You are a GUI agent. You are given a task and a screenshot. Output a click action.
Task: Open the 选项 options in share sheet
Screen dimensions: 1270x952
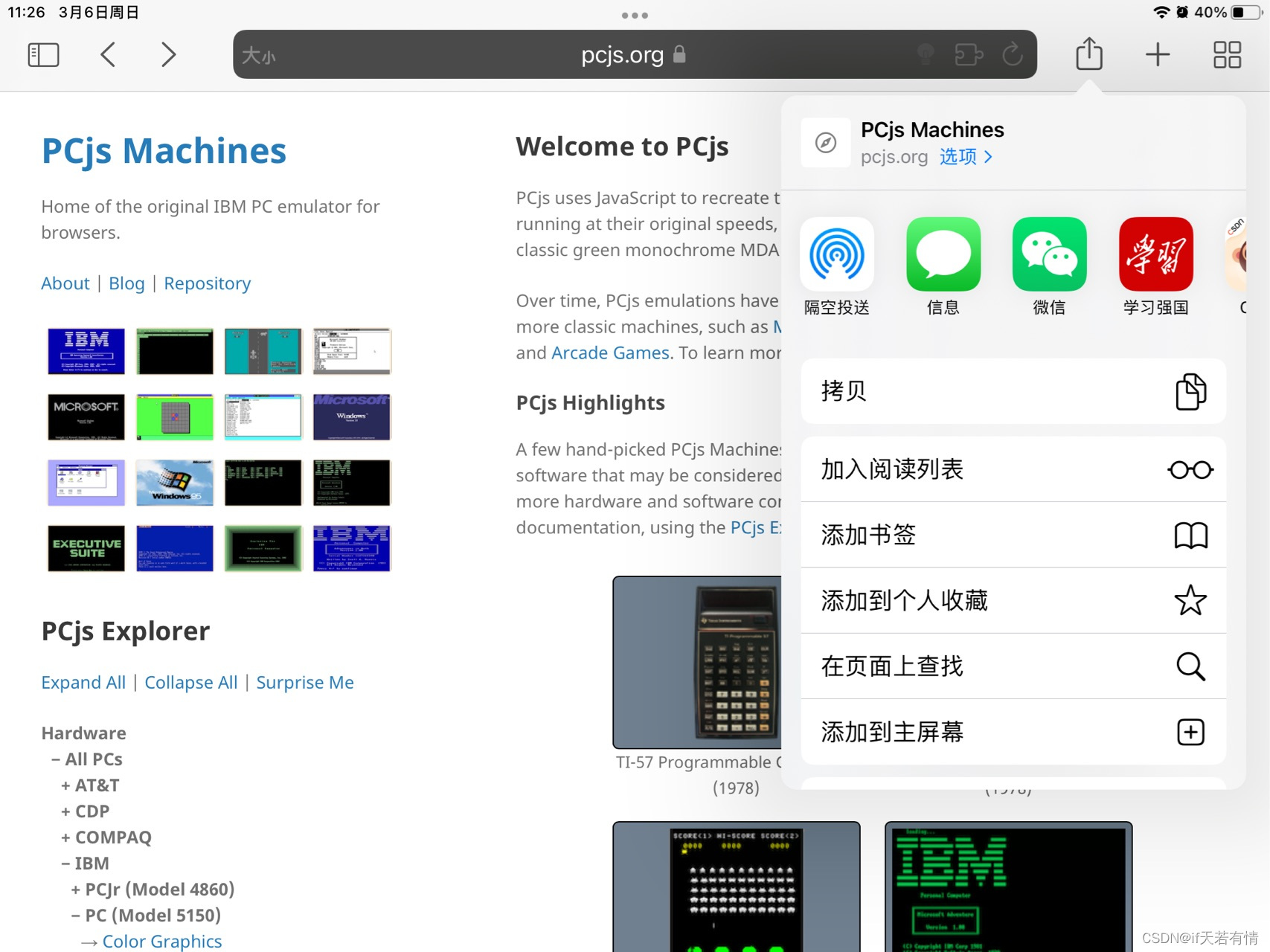coord(966,156)
